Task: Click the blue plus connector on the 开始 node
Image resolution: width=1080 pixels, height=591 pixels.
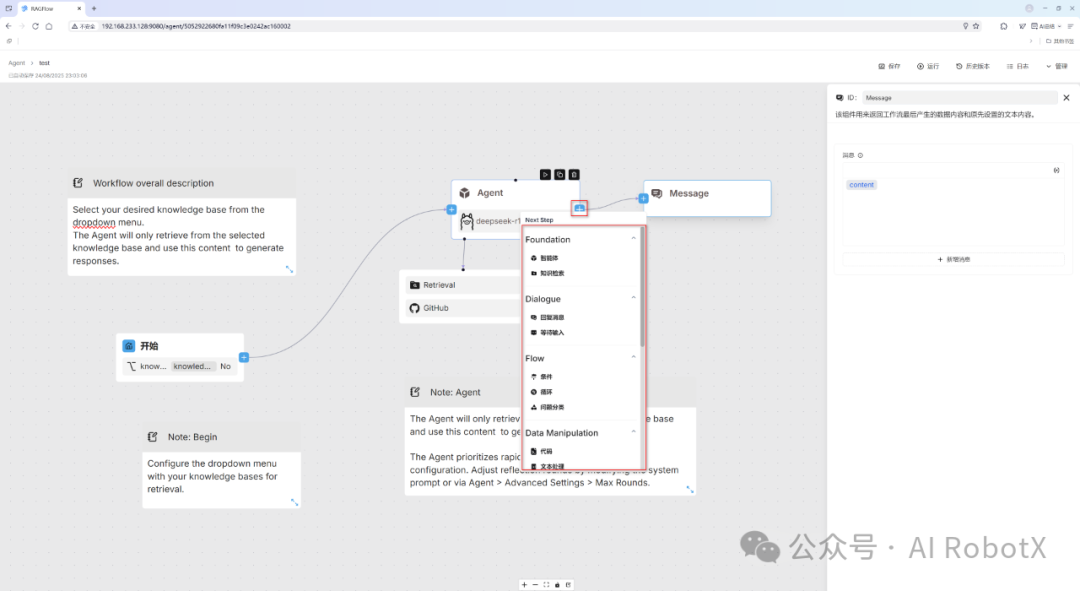Action: 244,356
